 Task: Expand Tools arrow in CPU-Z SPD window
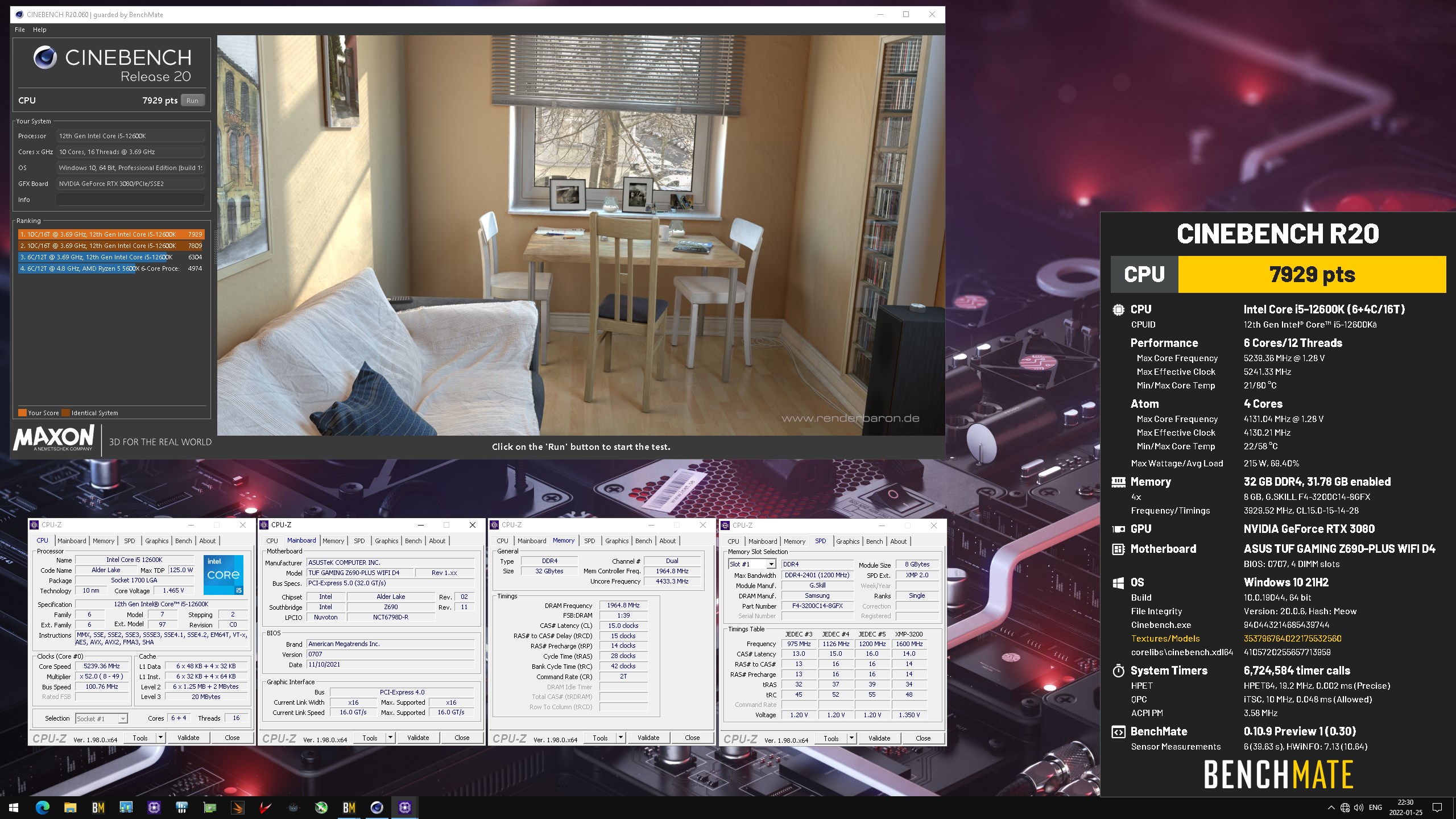[x=851, y=738]
